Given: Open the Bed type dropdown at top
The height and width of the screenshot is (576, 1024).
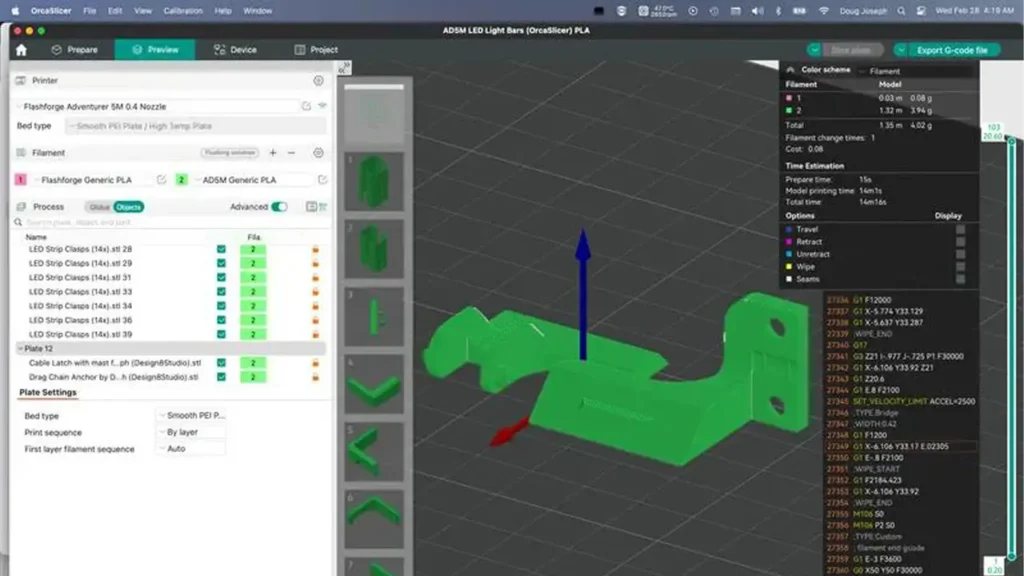Looking at the screenshot, I should [197, 126].
